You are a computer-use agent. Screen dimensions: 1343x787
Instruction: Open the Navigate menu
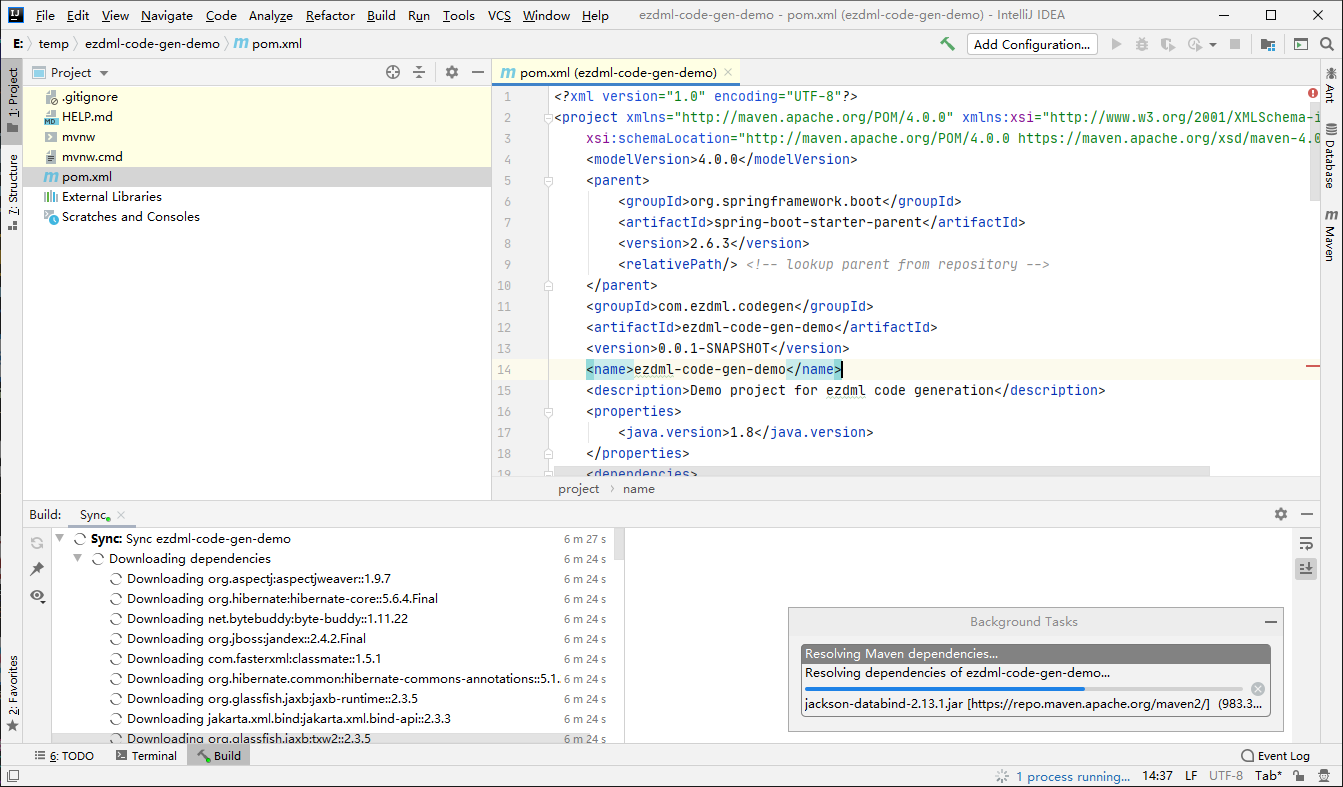tap(167, 15)
